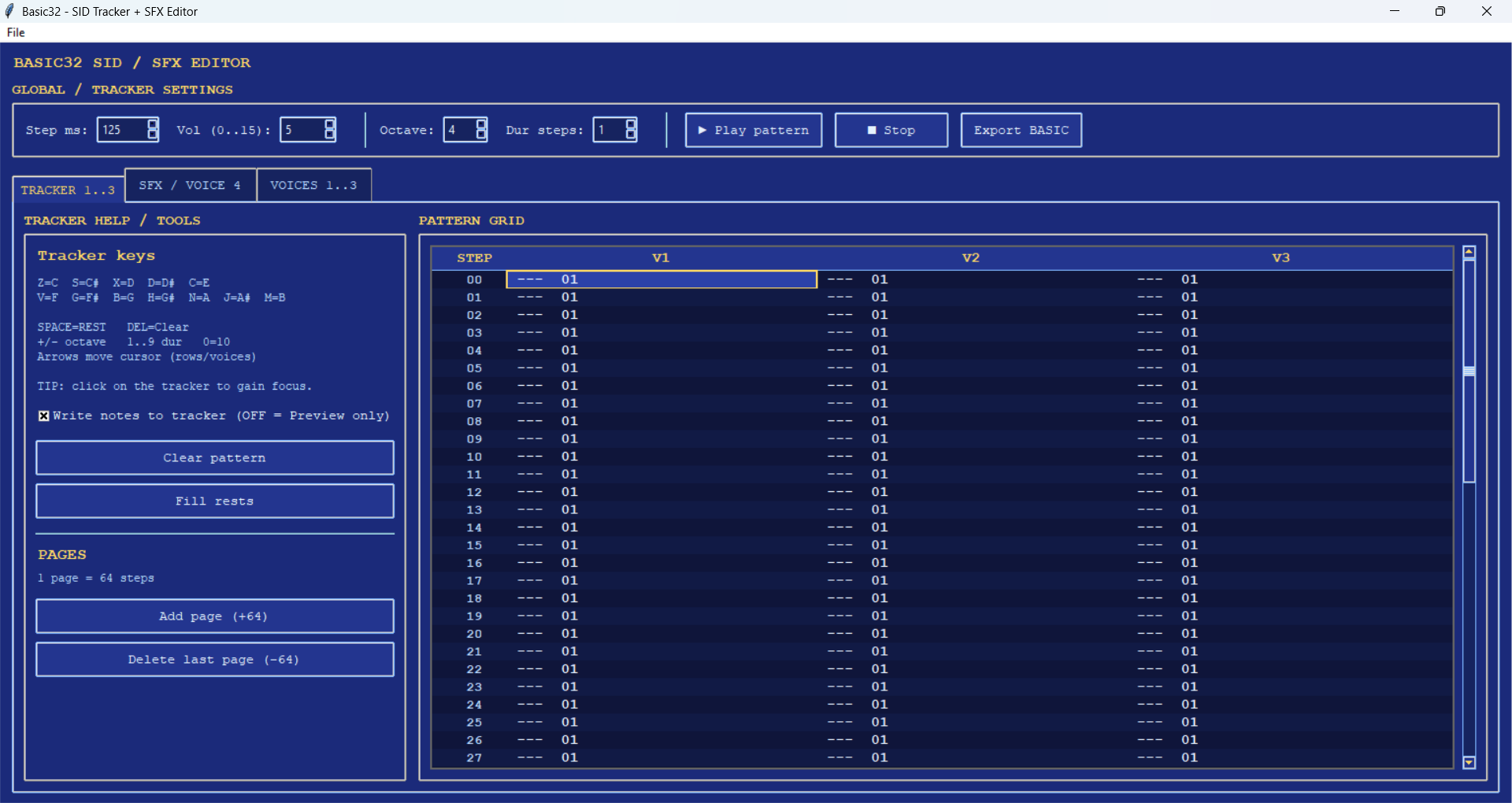Image resolution: width=1512 pixels, height=803 pixels.
Task: Click pattern grid scrollbar down arrow
Action: (1469, 762)
